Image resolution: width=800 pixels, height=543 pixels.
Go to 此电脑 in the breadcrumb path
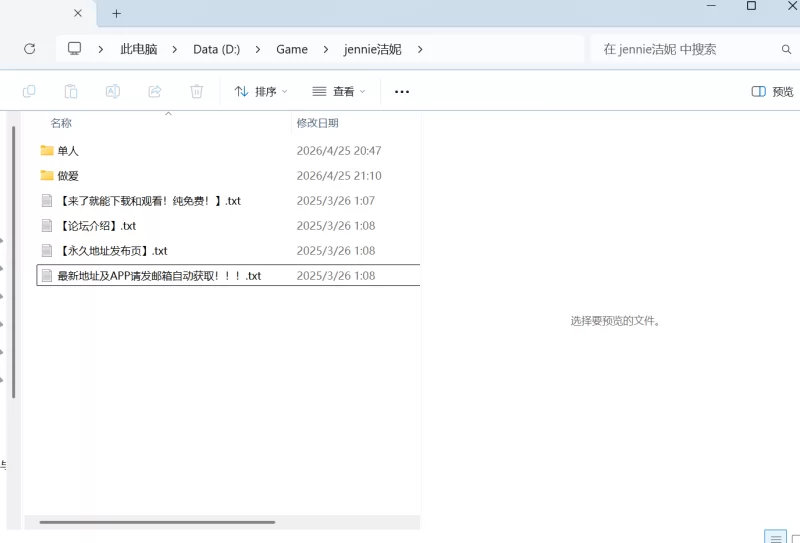[139, 50]
